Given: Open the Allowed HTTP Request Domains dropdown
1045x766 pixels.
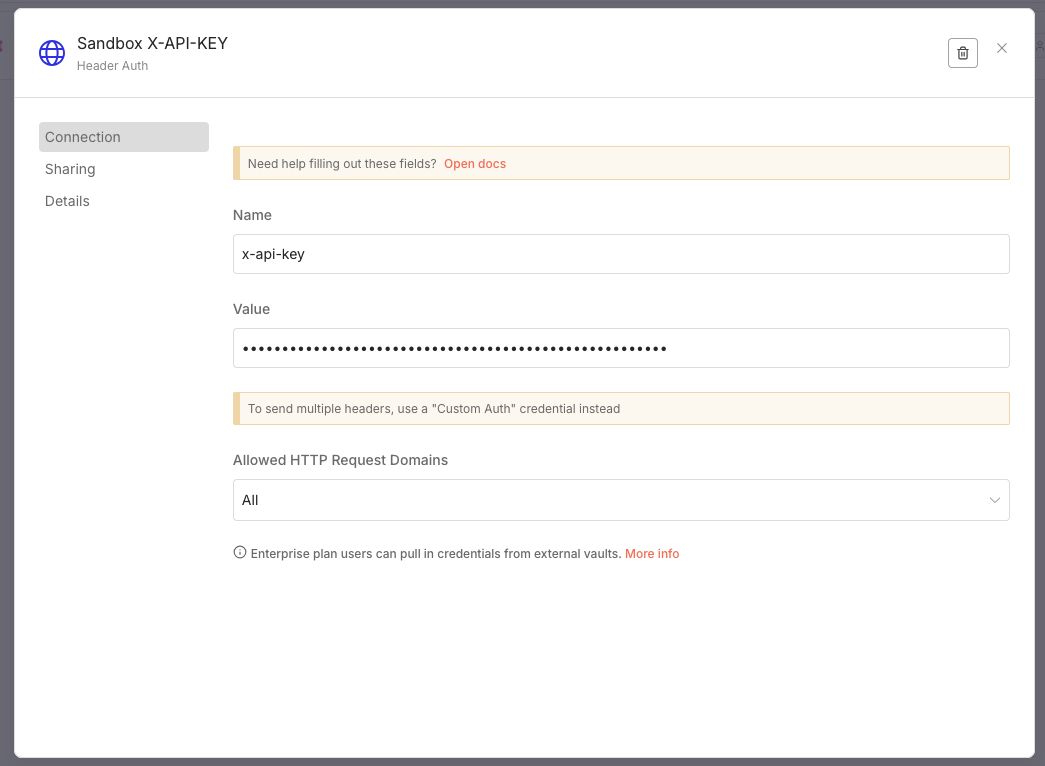Looking at the screenshot, I should point(620,500).
